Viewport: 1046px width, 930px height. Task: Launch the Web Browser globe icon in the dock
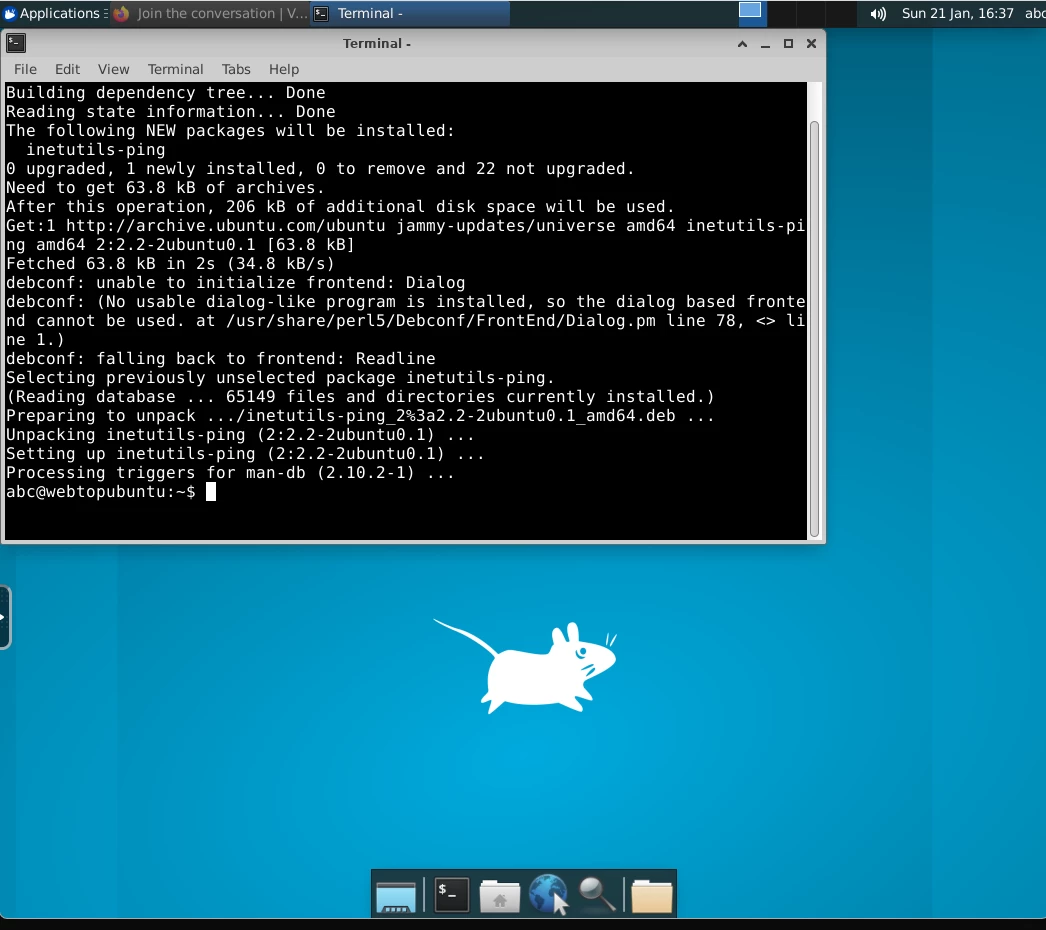548,894
